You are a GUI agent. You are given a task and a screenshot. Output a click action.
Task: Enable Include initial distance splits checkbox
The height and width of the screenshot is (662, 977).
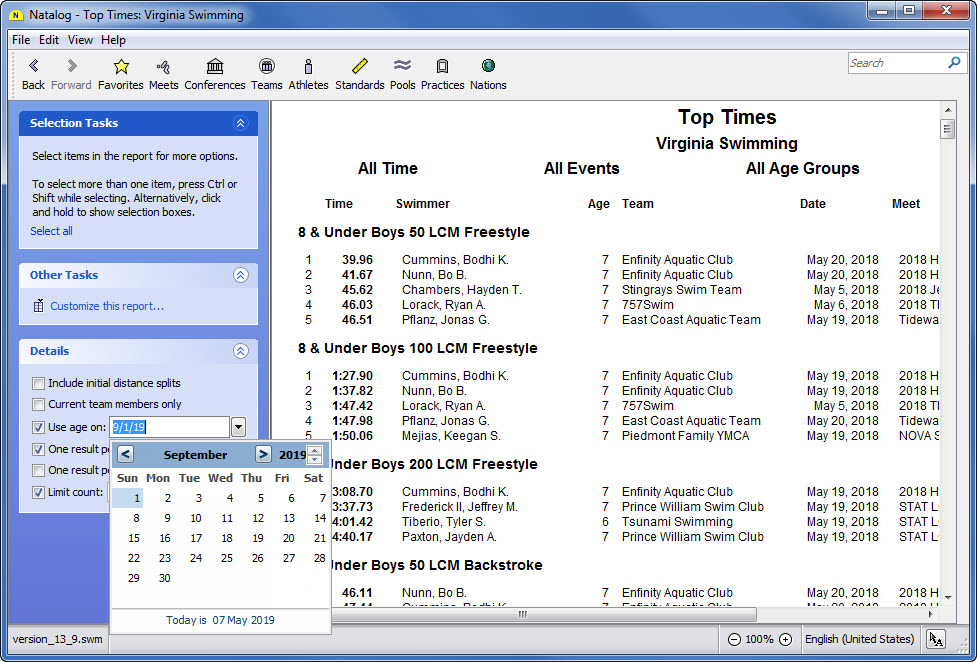coord(38,383)
